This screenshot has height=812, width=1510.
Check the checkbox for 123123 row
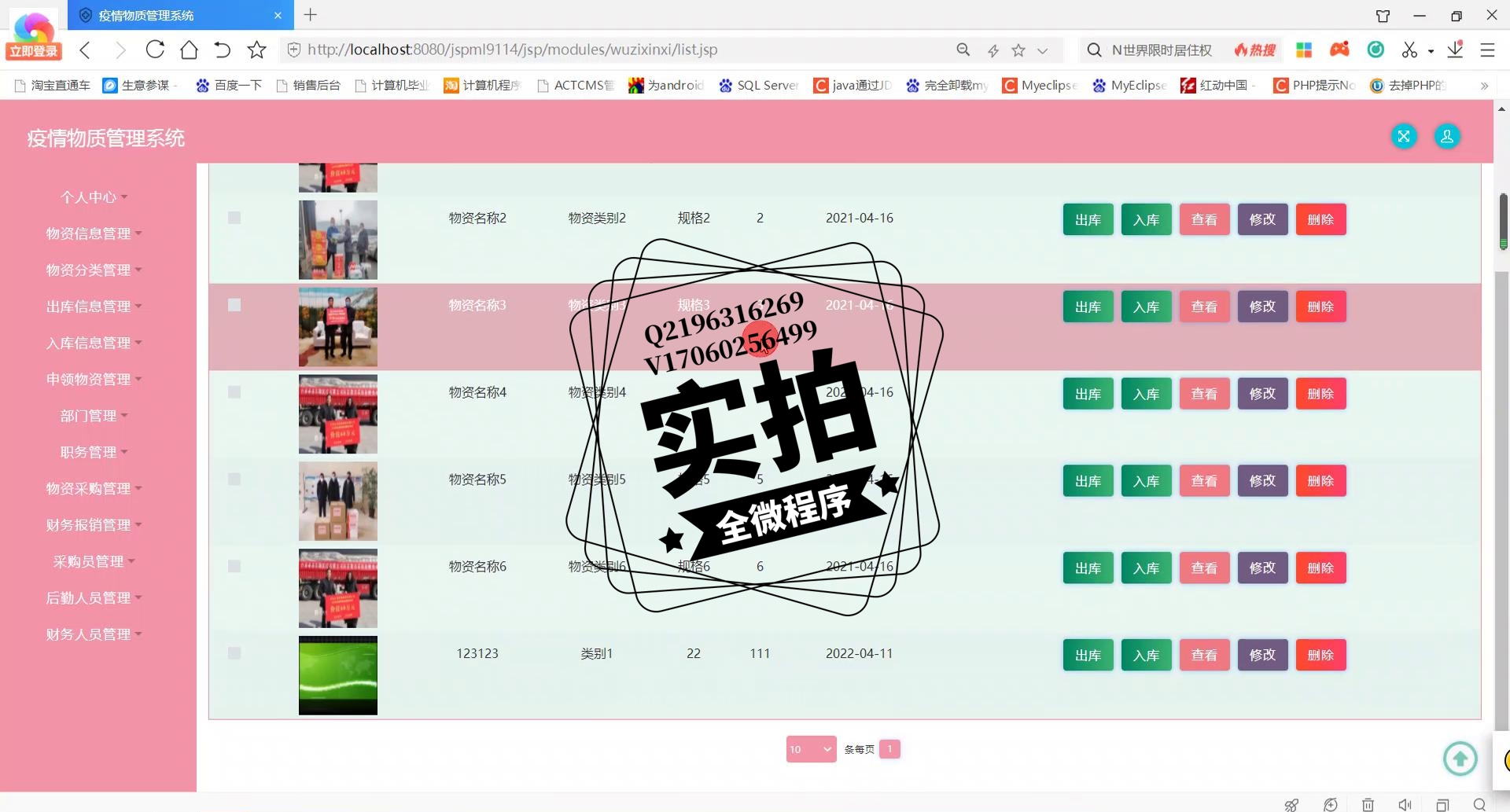coord(234,653)
